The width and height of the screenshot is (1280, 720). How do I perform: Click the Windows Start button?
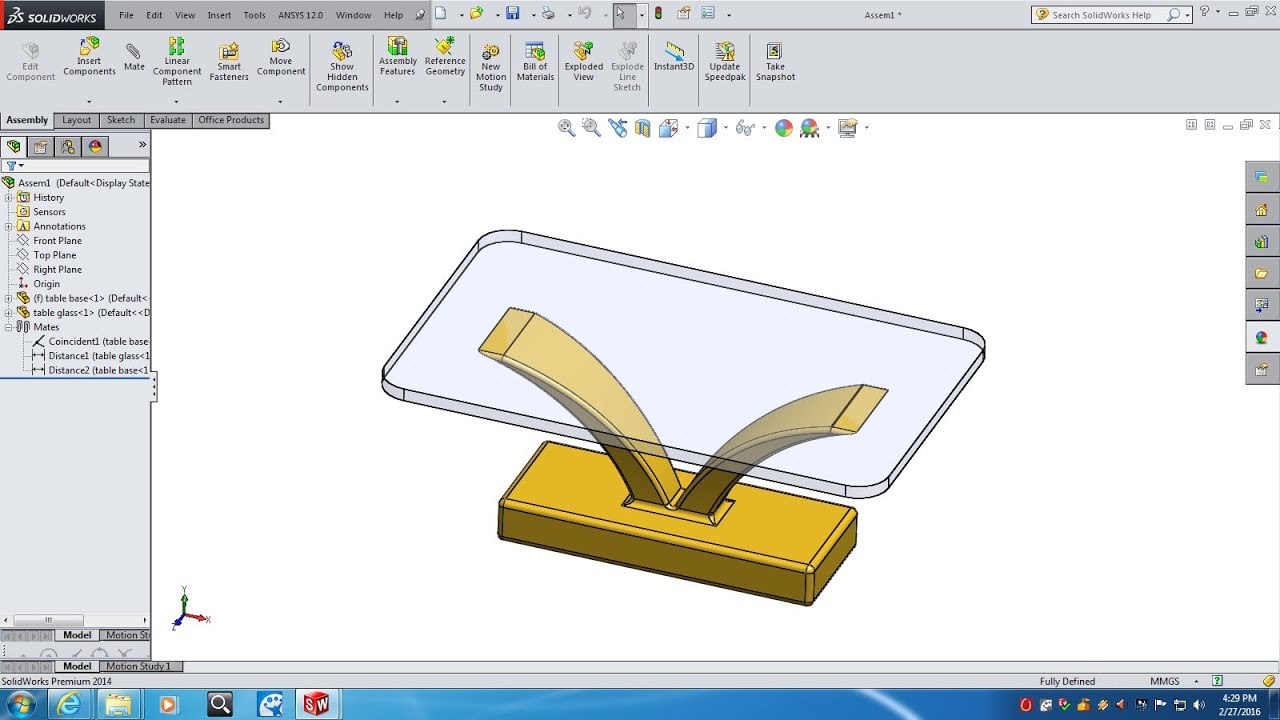(19, 704)
